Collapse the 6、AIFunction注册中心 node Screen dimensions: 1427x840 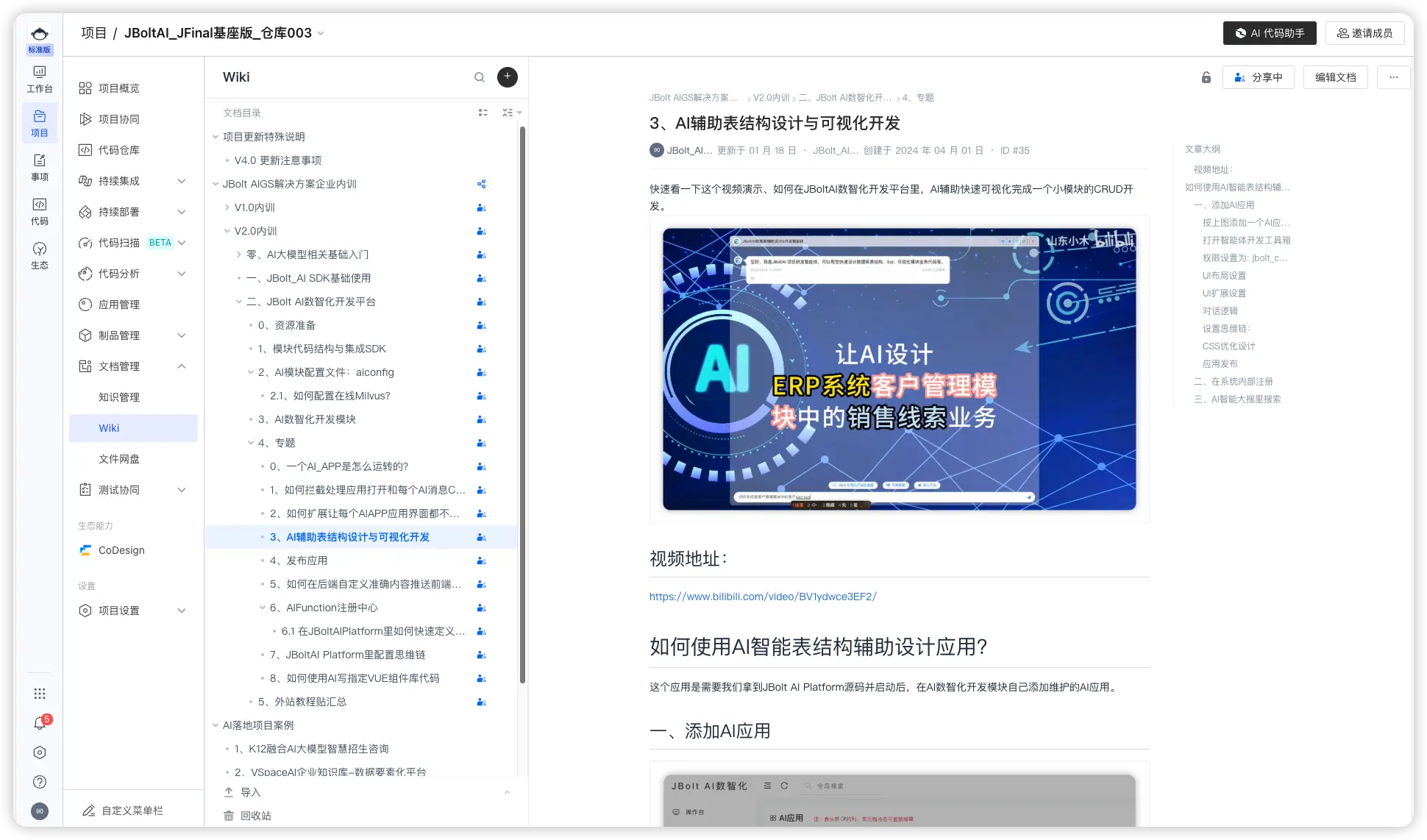[263, 608]
